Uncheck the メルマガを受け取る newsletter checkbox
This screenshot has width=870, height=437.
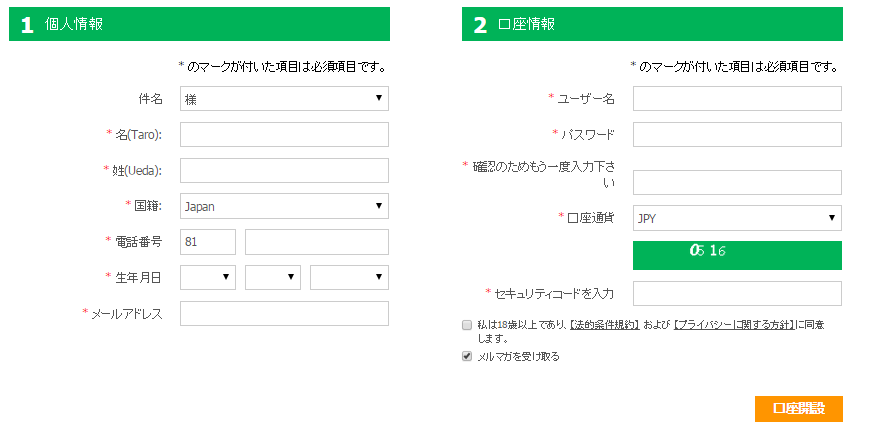click(467, 356)
